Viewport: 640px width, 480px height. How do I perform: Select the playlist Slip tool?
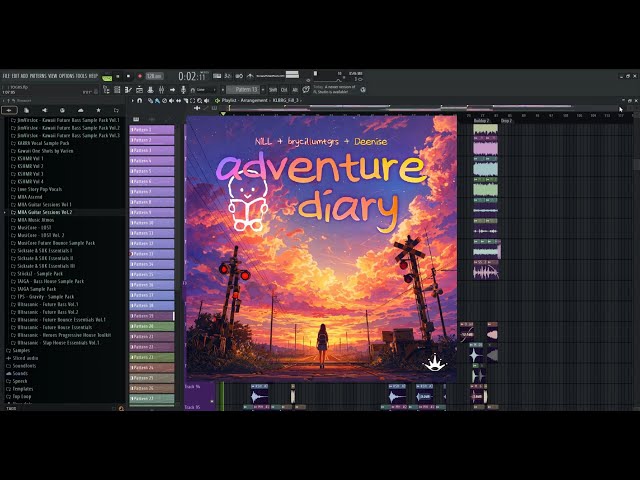pos(178,100)
